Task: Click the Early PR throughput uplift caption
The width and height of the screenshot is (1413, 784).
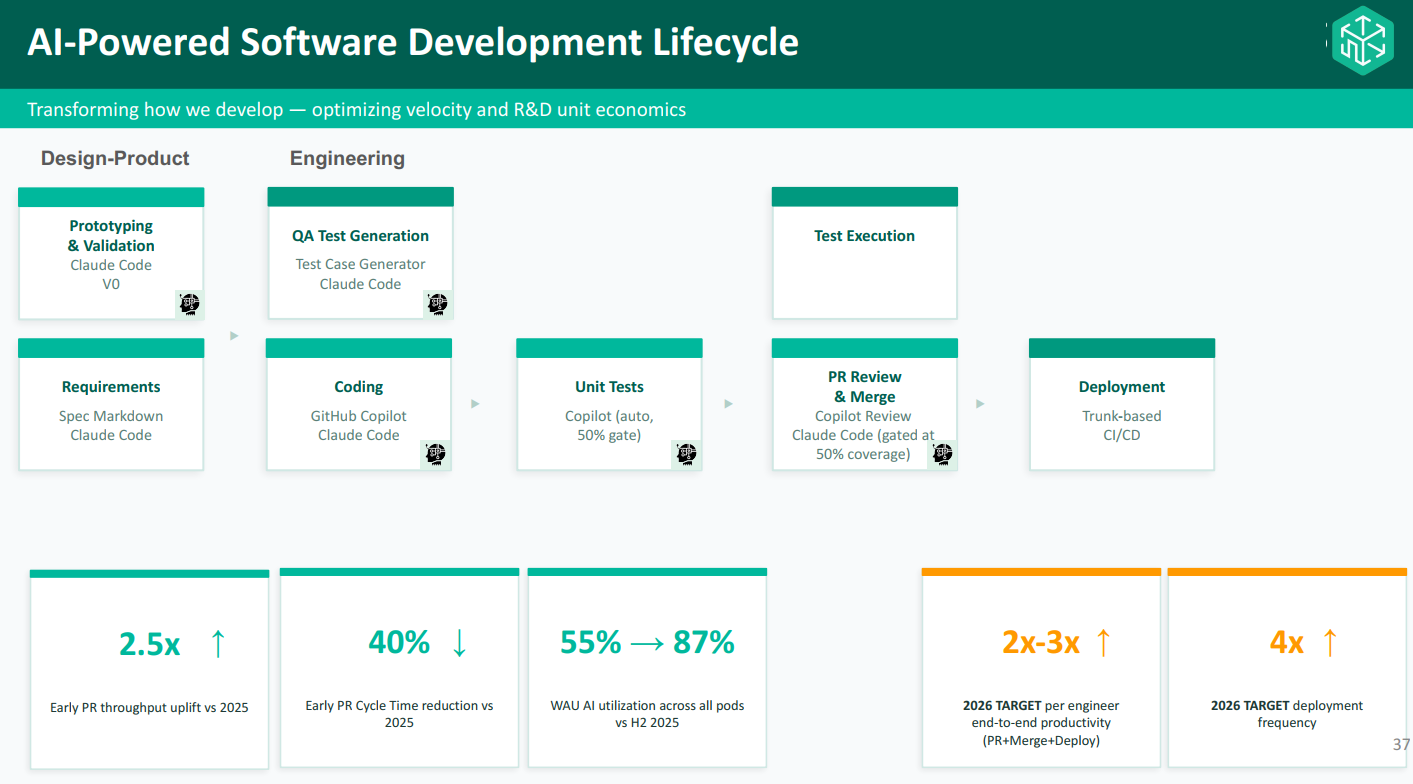Action: (x=149, y=708)
